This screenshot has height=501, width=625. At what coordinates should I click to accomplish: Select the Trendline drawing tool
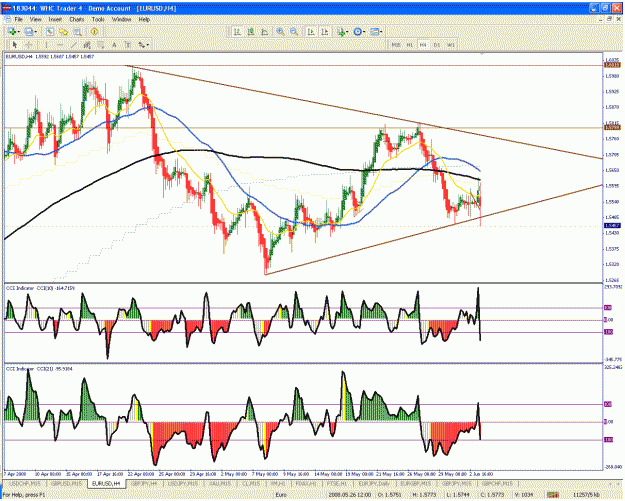tap(73, 45)
